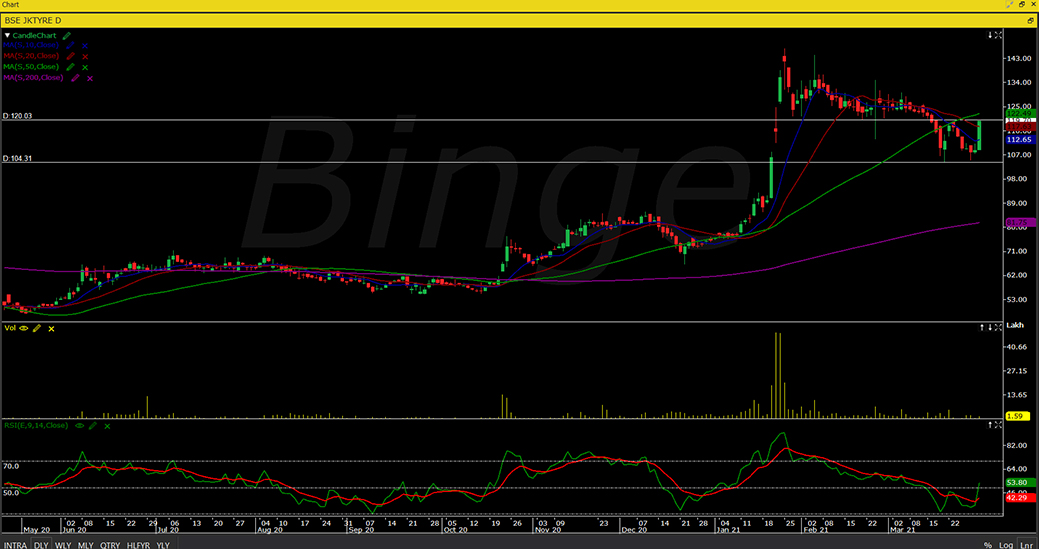Edit MA(S,20,Close) with red pencil
The height and width of the screenshot is (549, 1039).
point(70,56)
